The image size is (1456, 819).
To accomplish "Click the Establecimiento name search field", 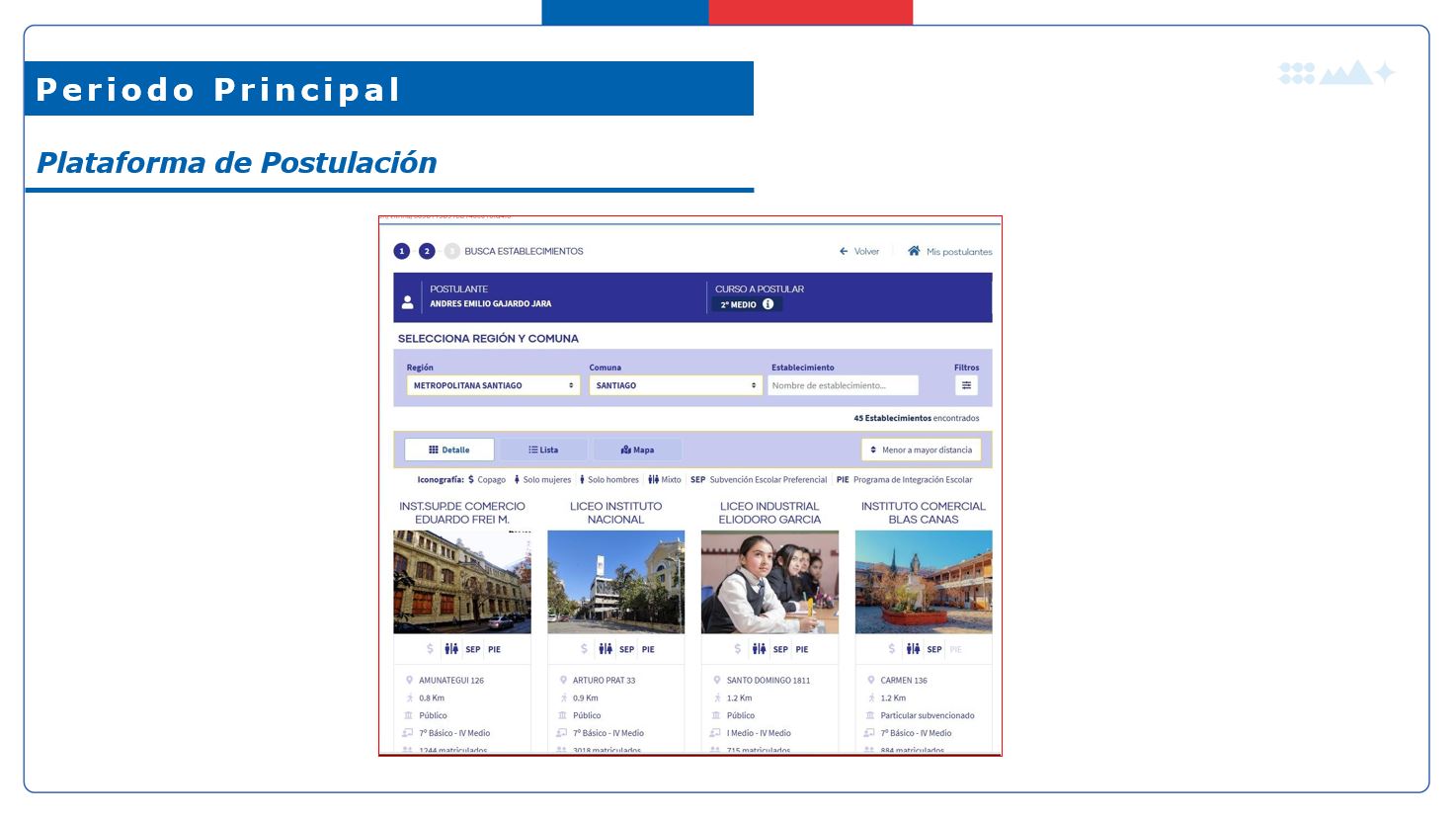I will (843, 385).
